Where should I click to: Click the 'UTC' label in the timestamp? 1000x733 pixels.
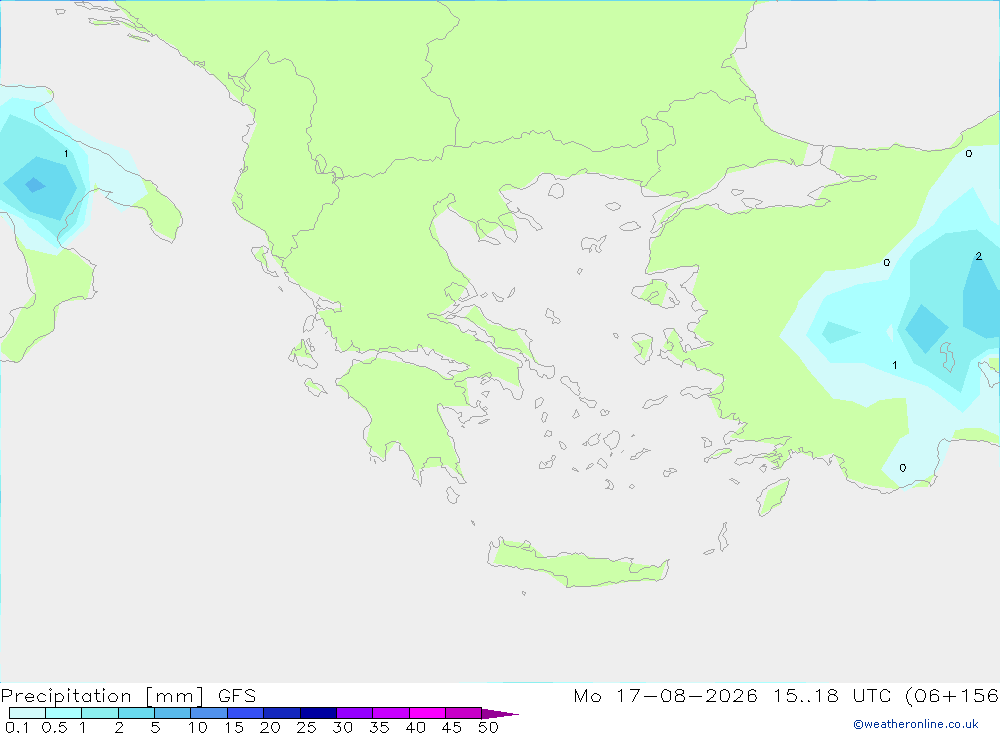[871, 695]
